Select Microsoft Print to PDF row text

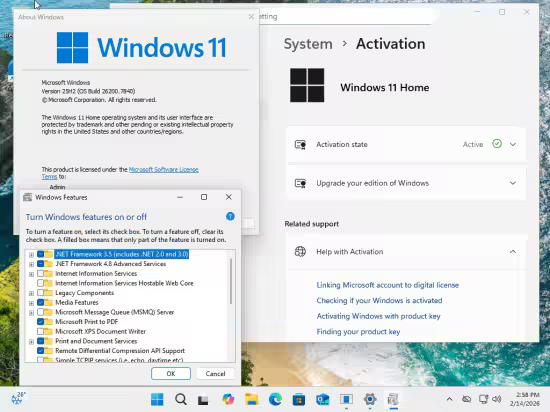click(87, 322)
